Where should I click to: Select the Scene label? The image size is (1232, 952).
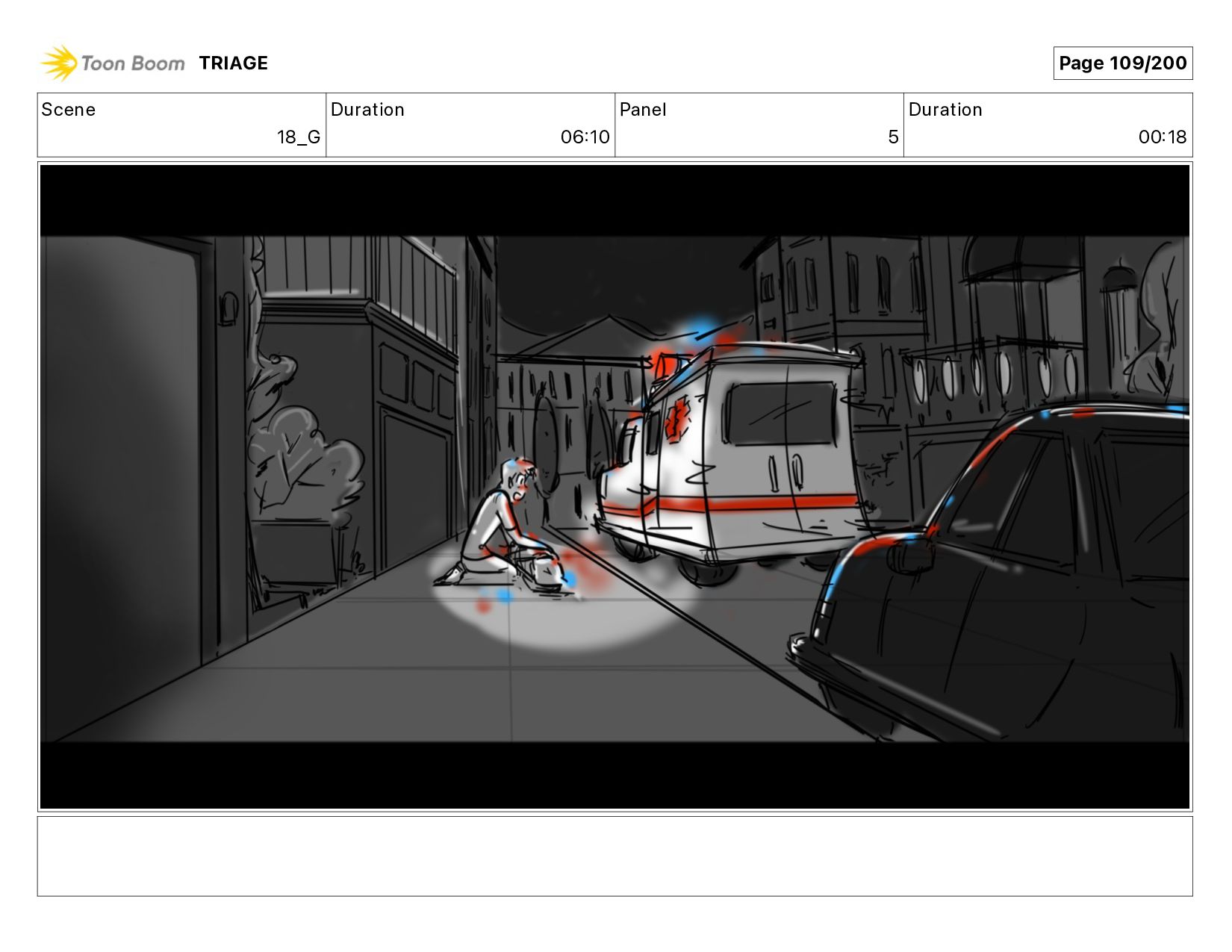pos(69,110)
